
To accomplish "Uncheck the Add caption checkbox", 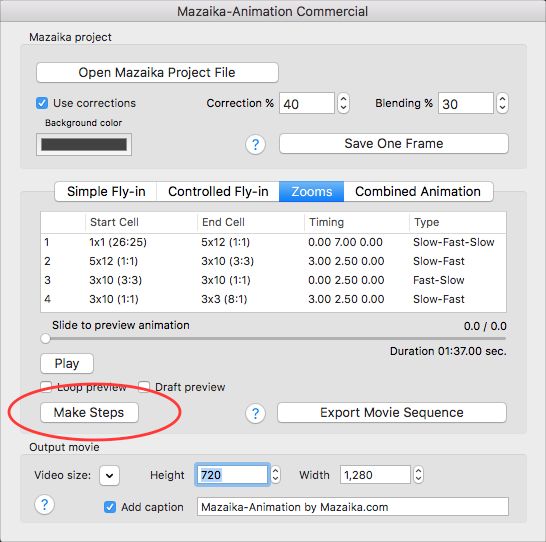I will pos(110,507).
